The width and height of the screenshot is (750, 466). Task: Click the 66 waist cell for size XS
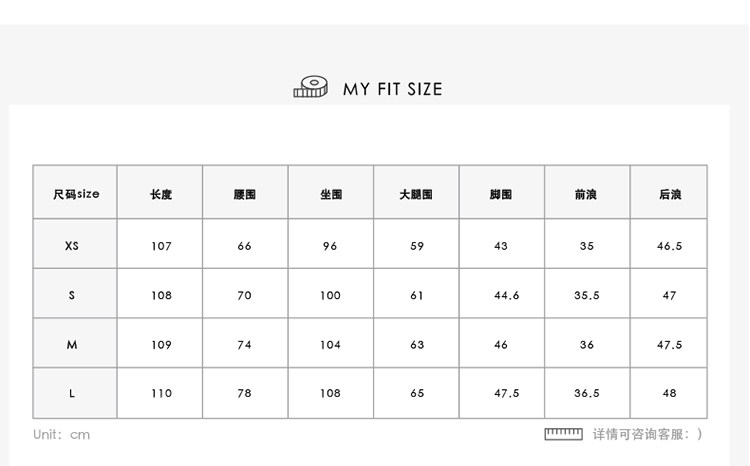(x=245, y=246)
